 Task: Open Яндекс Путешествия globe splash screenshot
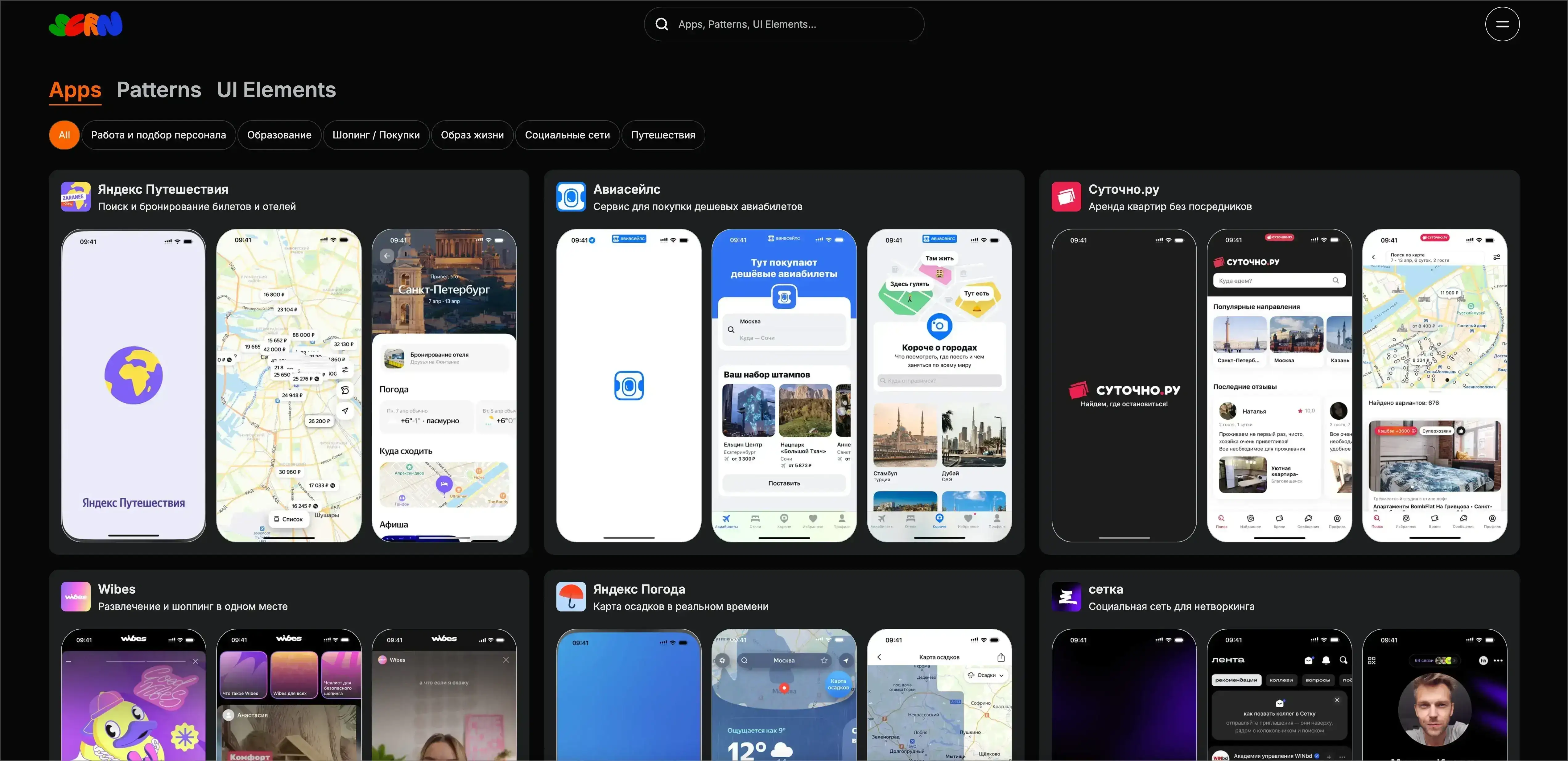[133, 386]
